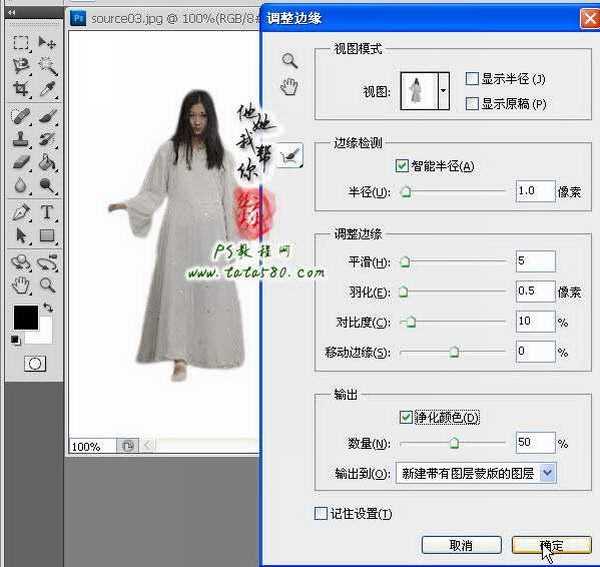Uncheck the 智能半径 checkbox
Screen dimensions: 600x567
coord(403,166)
